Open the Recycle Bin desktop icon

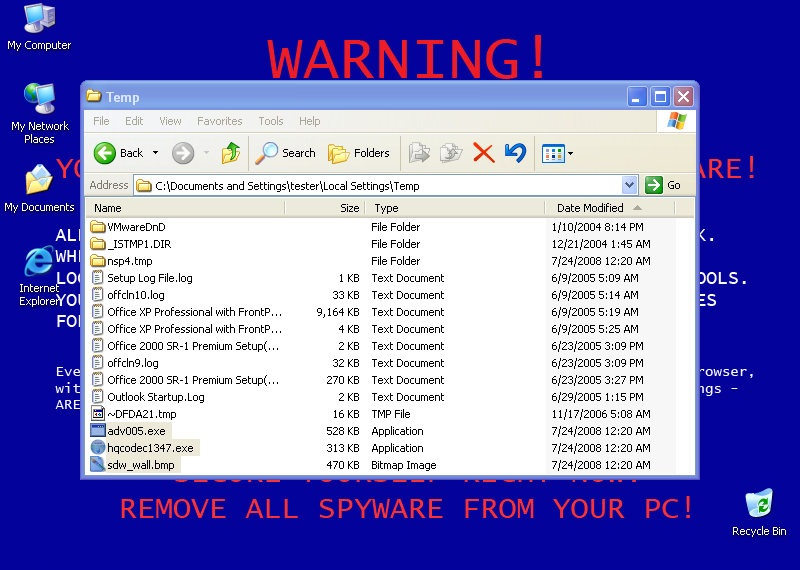click(758, 510)
